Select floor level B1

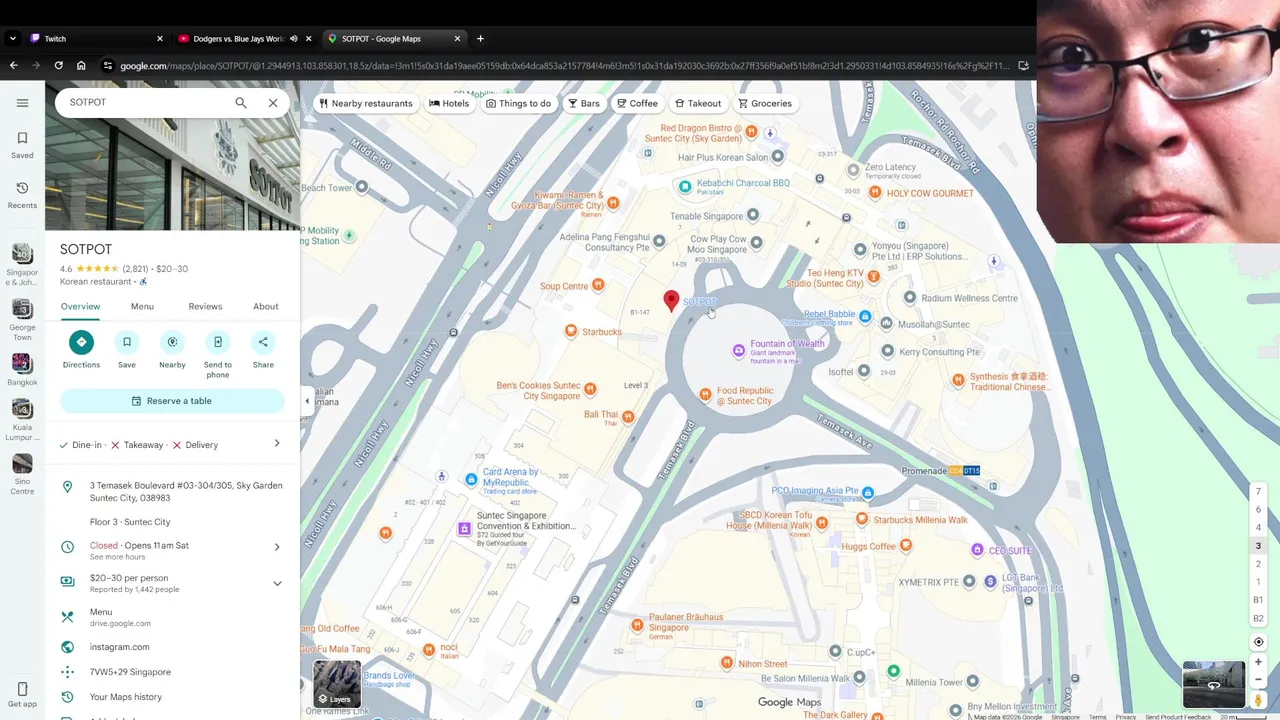click(x=1258, y=600)
